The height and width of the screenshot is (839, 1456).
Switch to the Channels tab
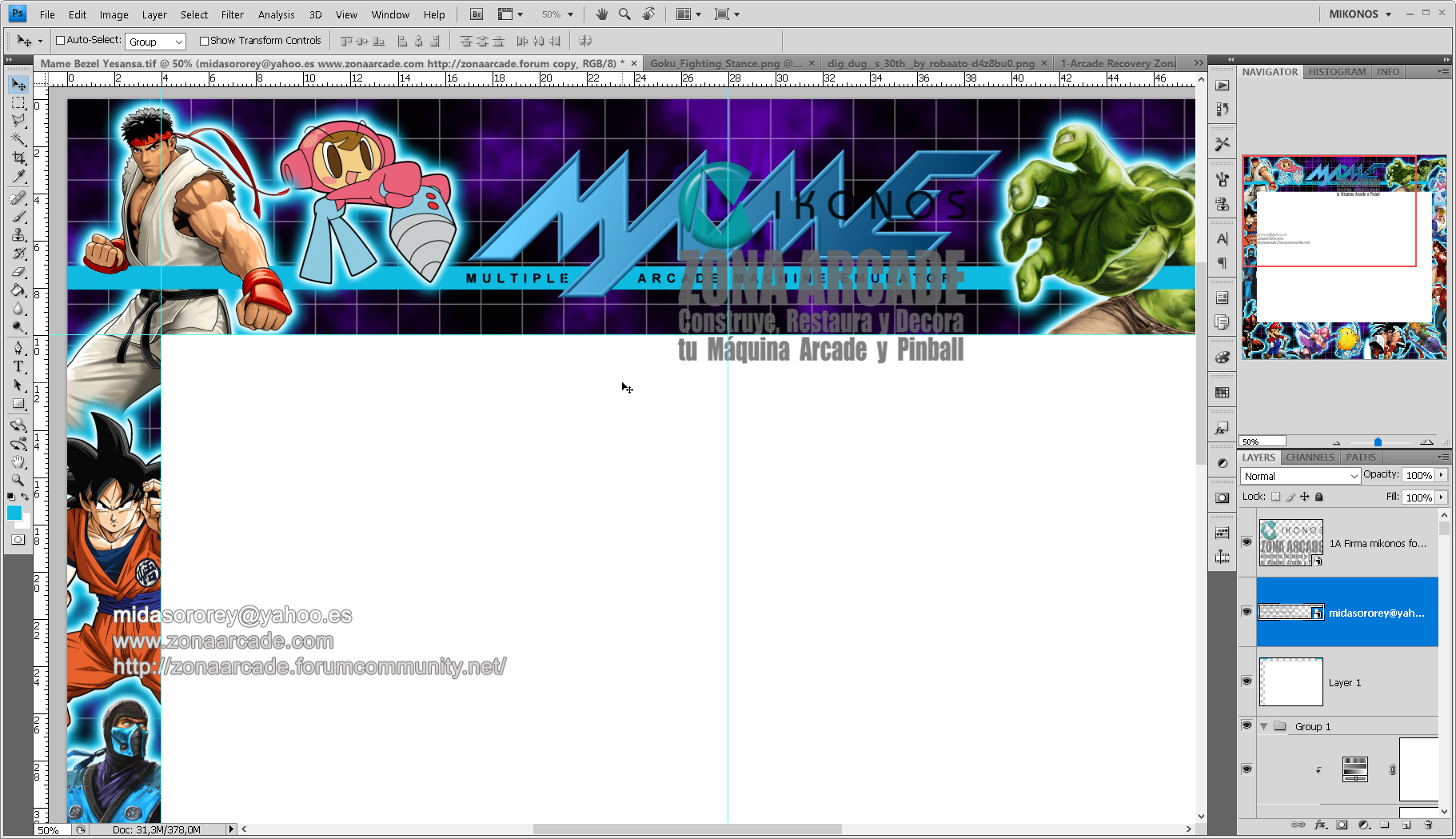pos(1310,457)
